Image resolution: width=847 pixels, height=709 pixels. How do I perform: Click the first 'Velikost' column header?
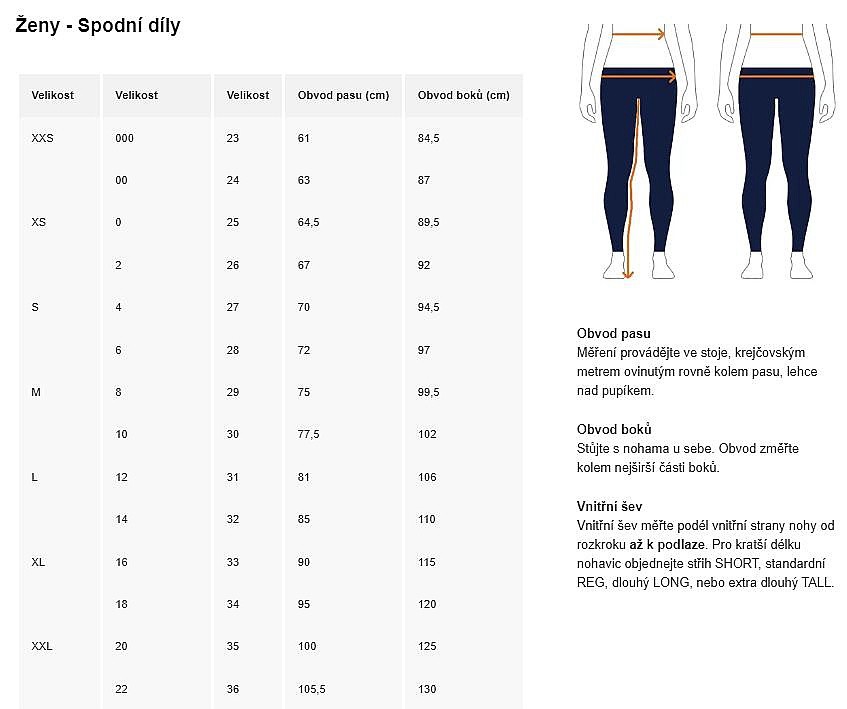coord(52,95)
